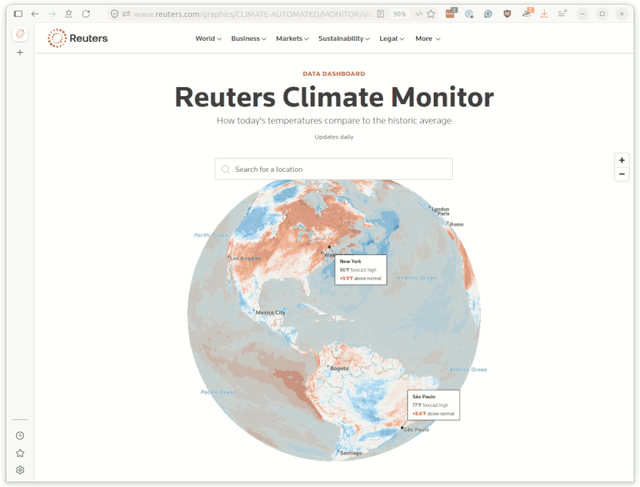The height and width of the screenshot is (487, 640).
Task: Click the Santiago label on globe
Action: (351, 453)
